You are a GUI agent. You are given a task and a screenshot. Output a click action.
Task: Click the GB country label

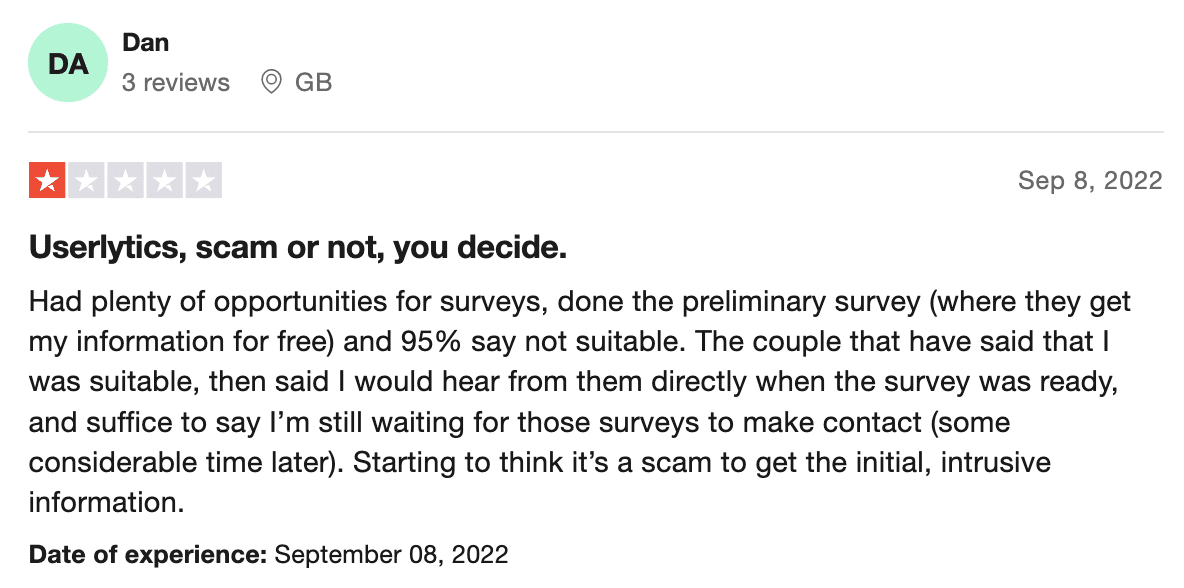point(313,82)
